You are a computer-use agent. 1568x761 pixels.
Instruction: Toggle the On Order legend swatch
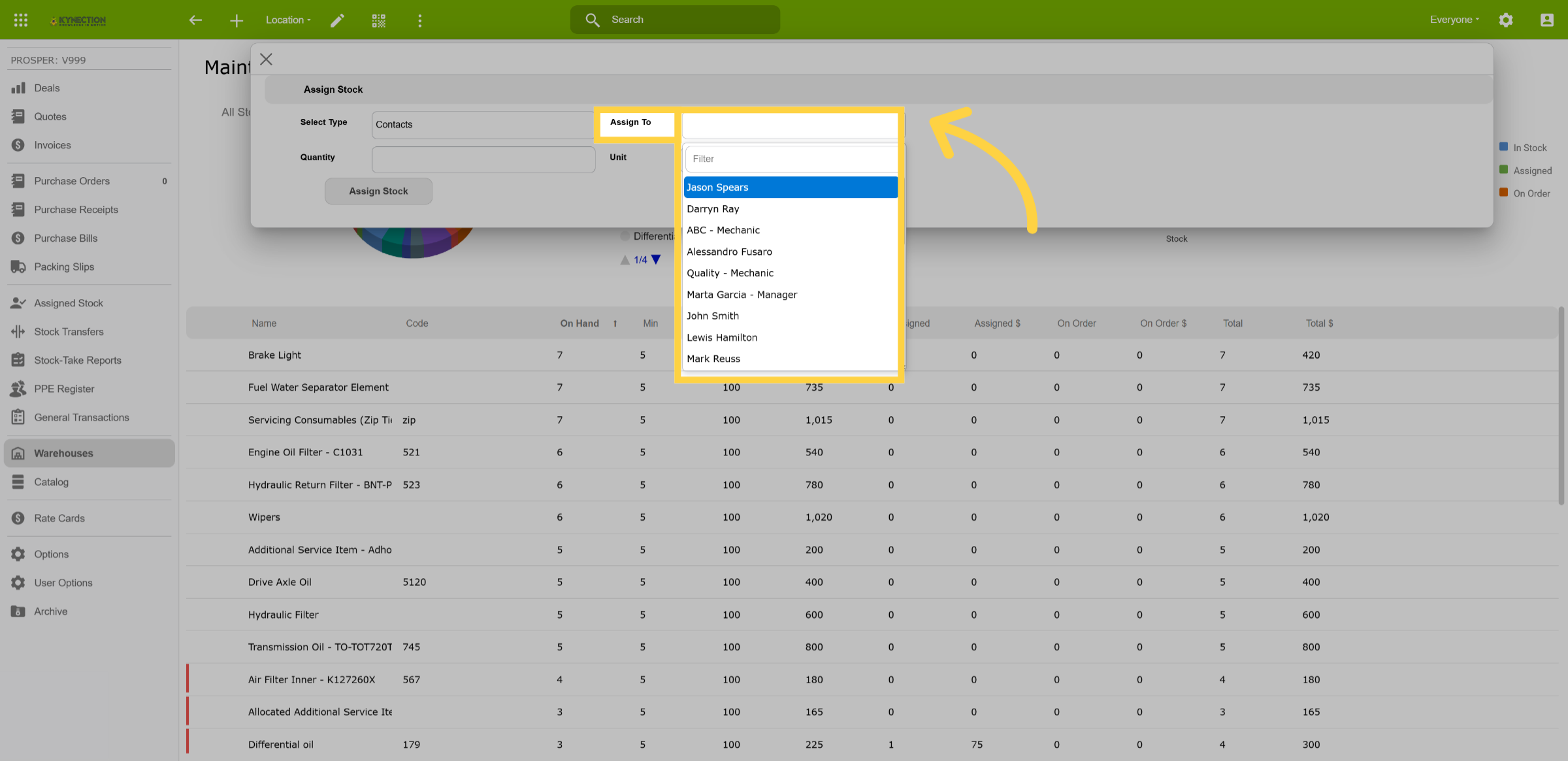[1503, 193]
